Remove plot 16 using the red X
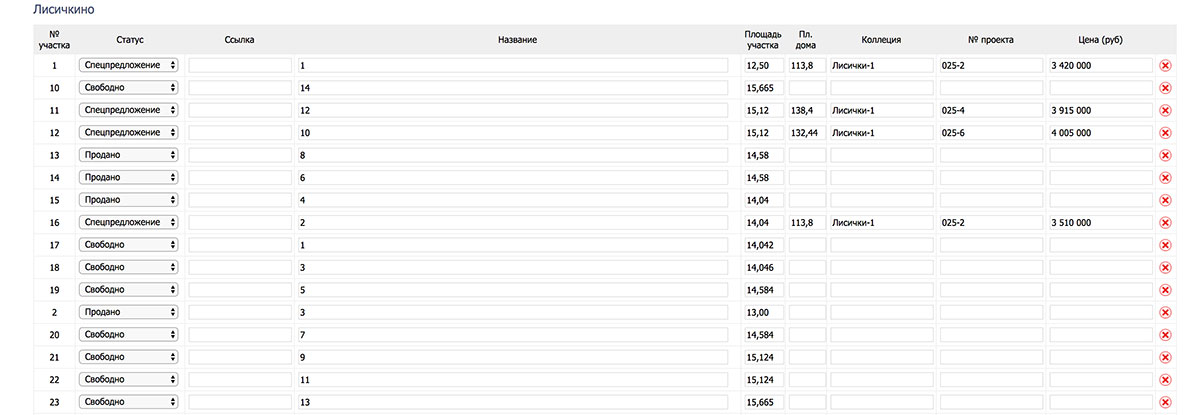The image size is (1200, 415). (1165, 223)
